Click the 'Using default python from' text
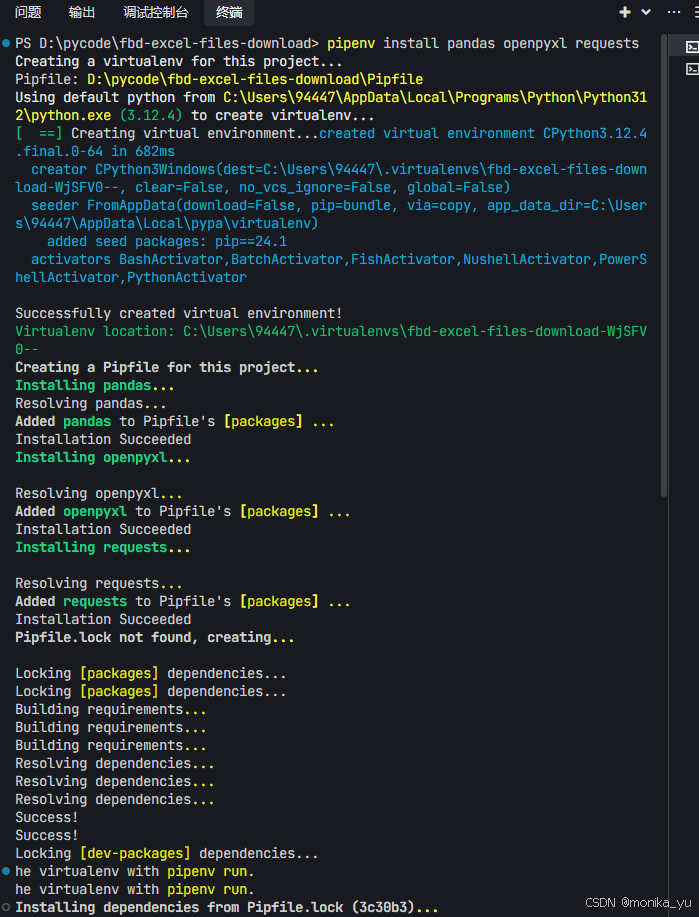699x917 pixels. click(115, 98)
